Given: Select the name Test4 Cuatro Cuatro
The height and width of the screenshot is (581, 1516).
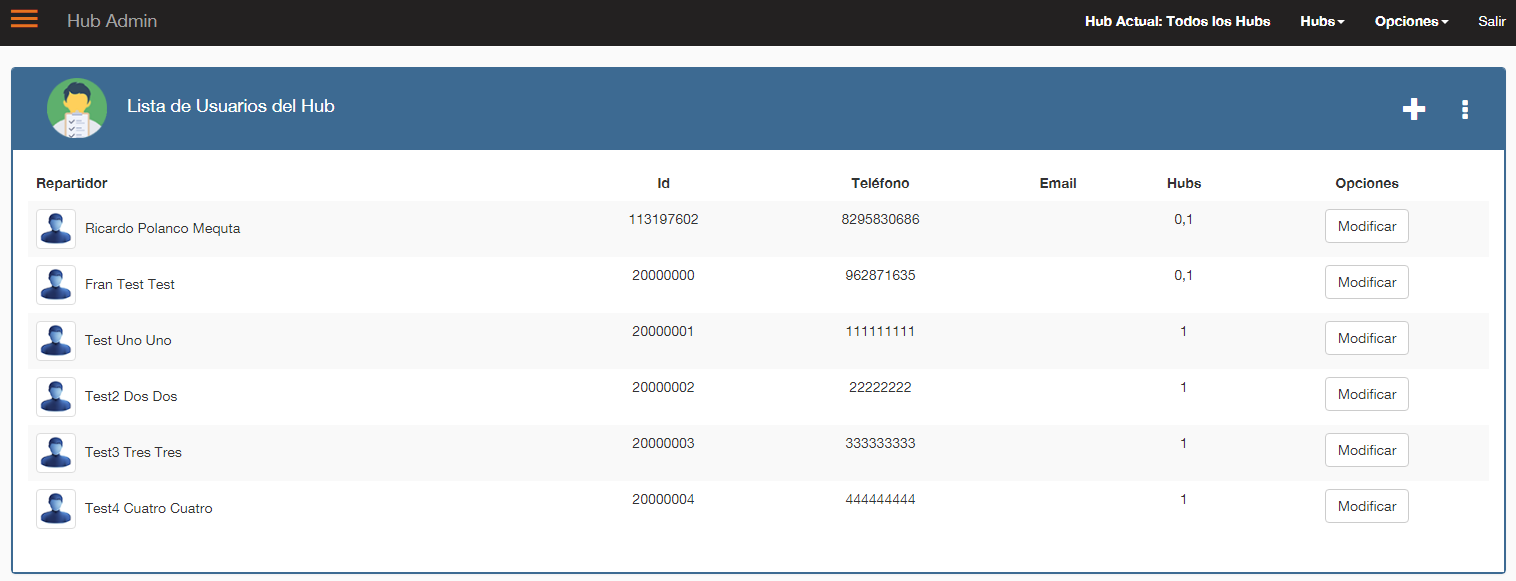Looking at the screenshot, I should (x=149, y=508).
